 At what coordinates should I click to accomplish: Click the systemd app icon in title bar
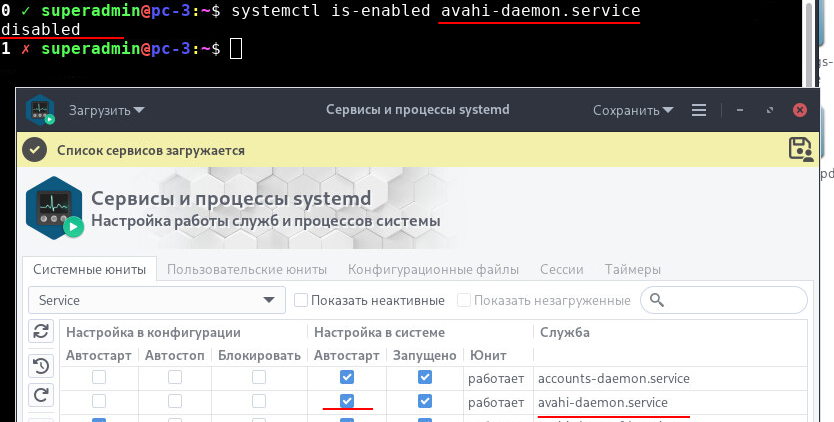point(40,110)
